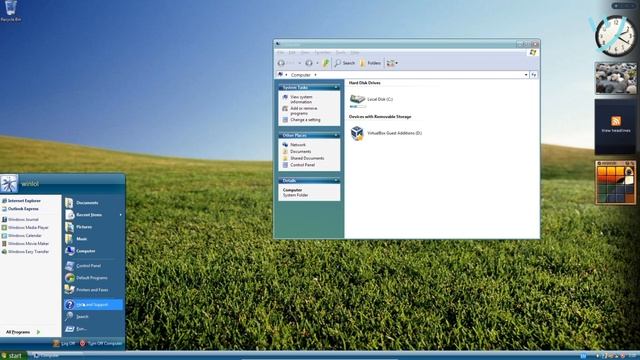The height and width of the screenshot is (360, 640).
Task: Click Add or remove programs link
Action: click(x=304, y=111)
